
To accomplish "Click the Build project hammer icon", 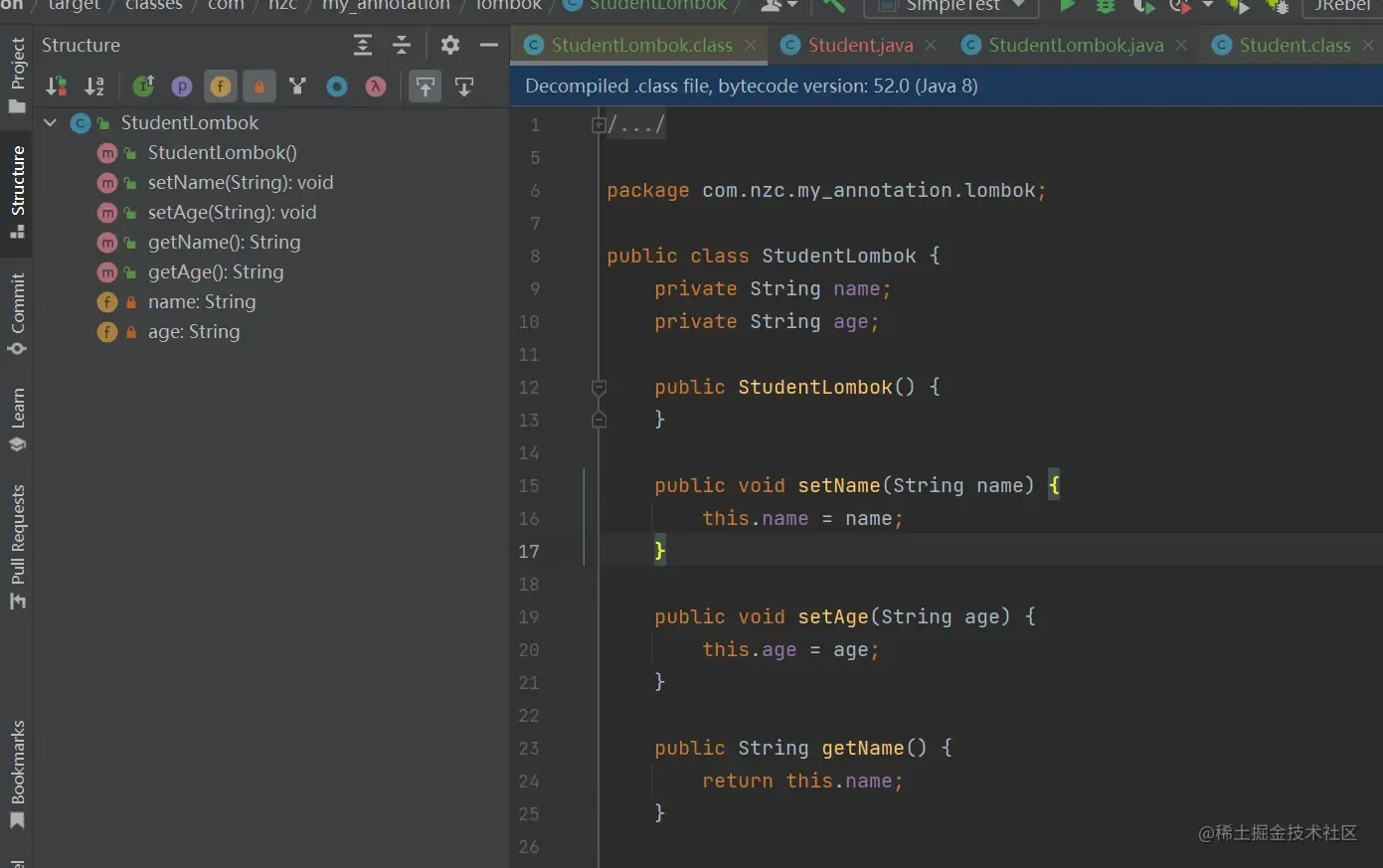I will coord(834,6).
